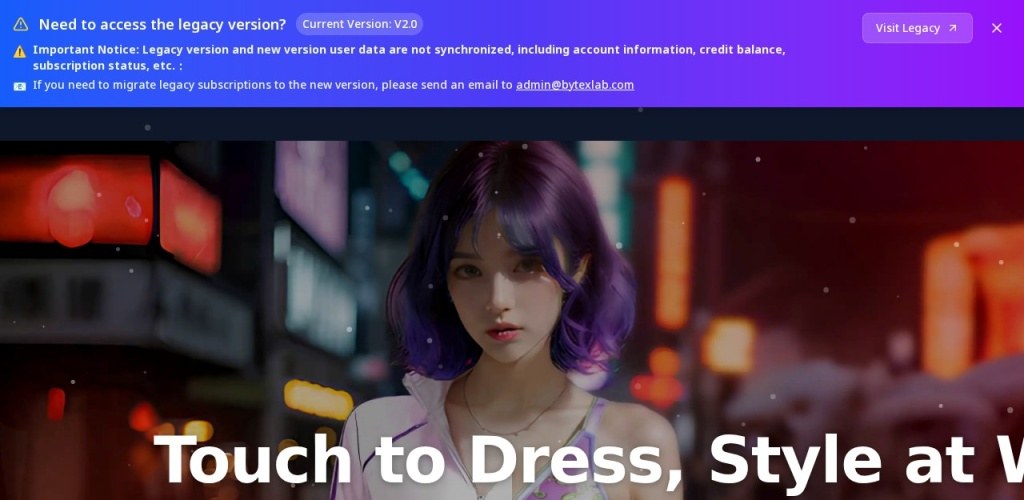The width and height of the screenshot is (1024, 500).
Task: Click the Visit Legacy button
Action: coord(916,28)
